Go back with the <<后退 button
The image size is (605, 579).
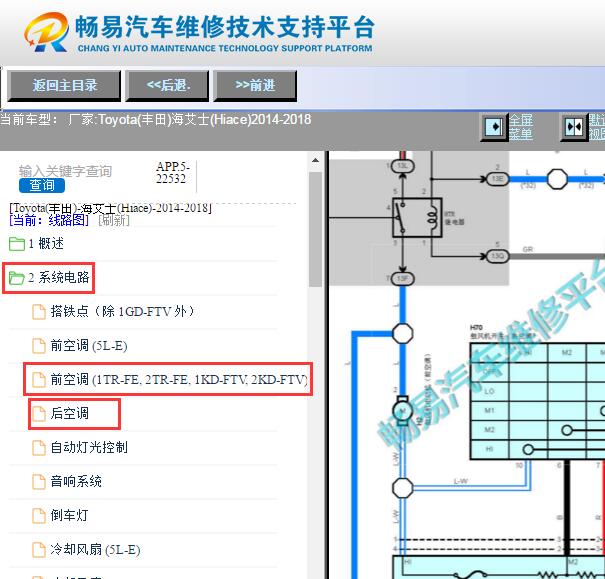[x=167, y=86]
